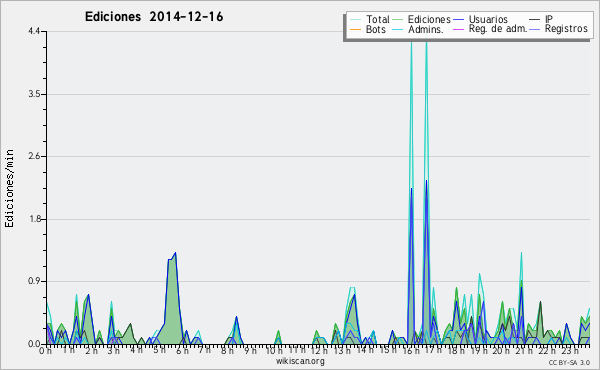Image resolution: width=600 pixels, height=370 pixels.
Task: Click the "Admins." legend entry
Action: pyautogui.click(x=426, y=29)
